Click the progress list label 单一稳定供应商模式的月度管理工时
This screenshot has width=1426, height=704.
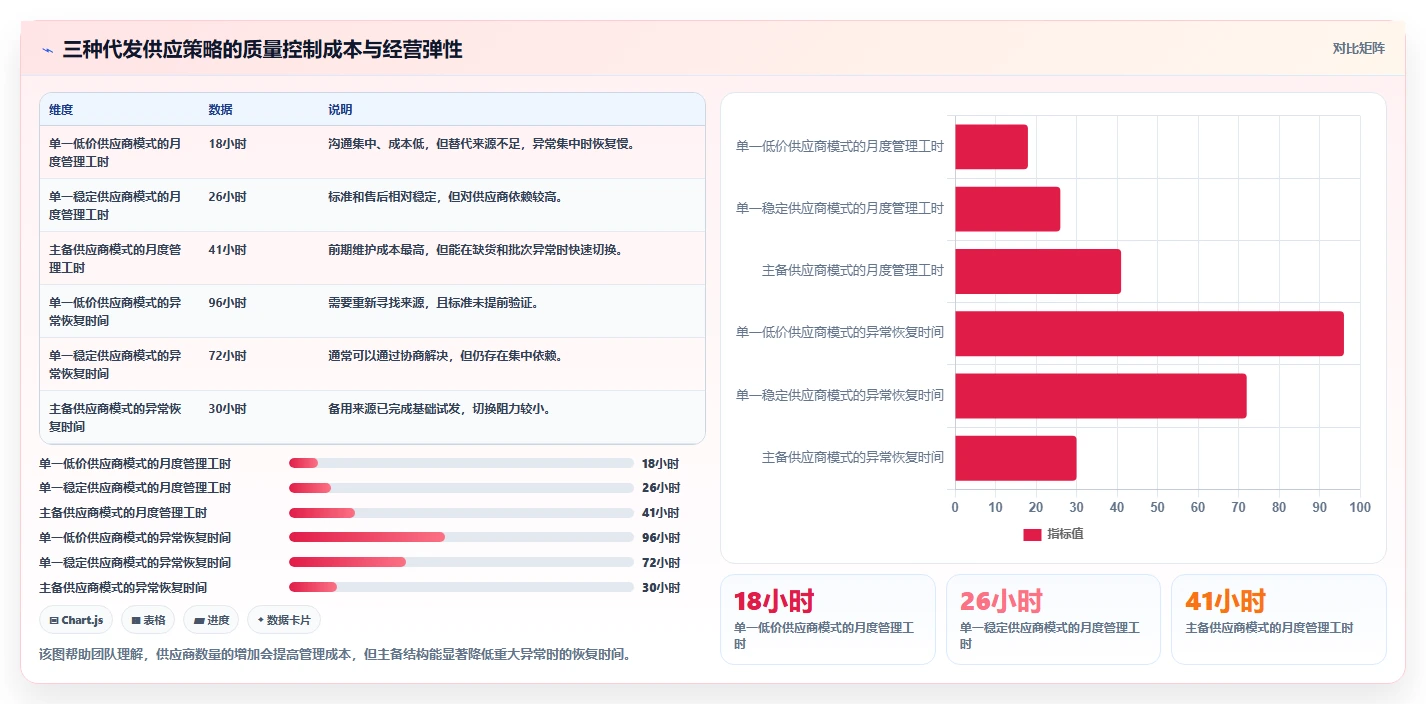point(135,488)
